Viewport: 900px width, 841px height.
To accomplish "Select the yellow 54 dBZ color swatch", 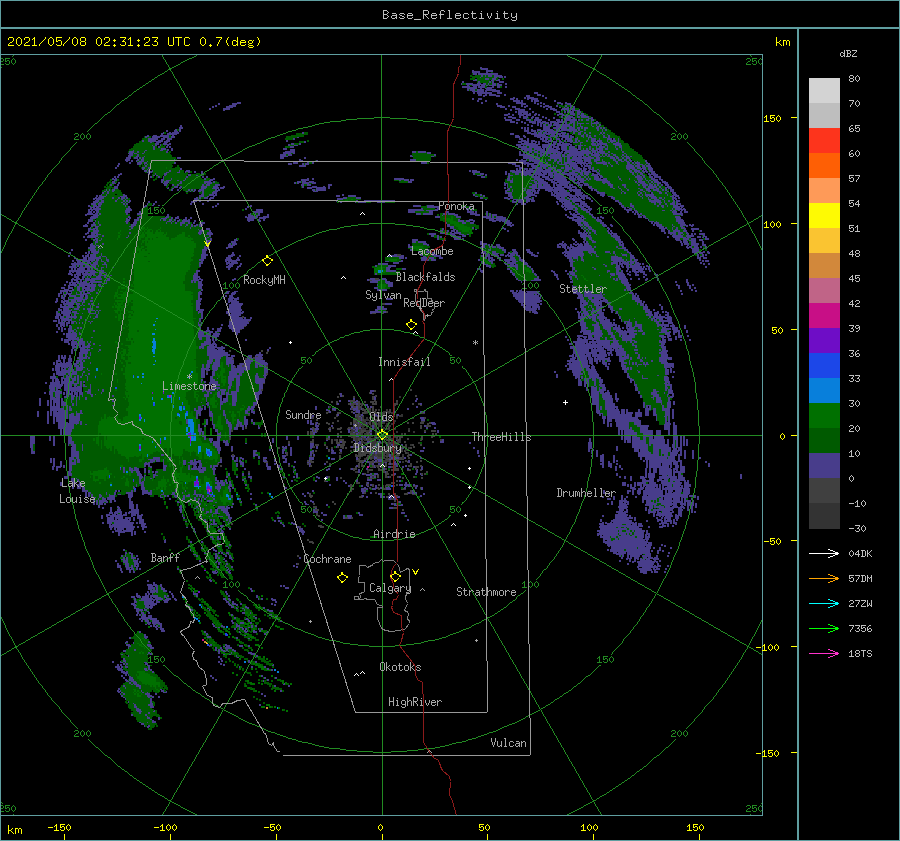I will coord(824,215).
